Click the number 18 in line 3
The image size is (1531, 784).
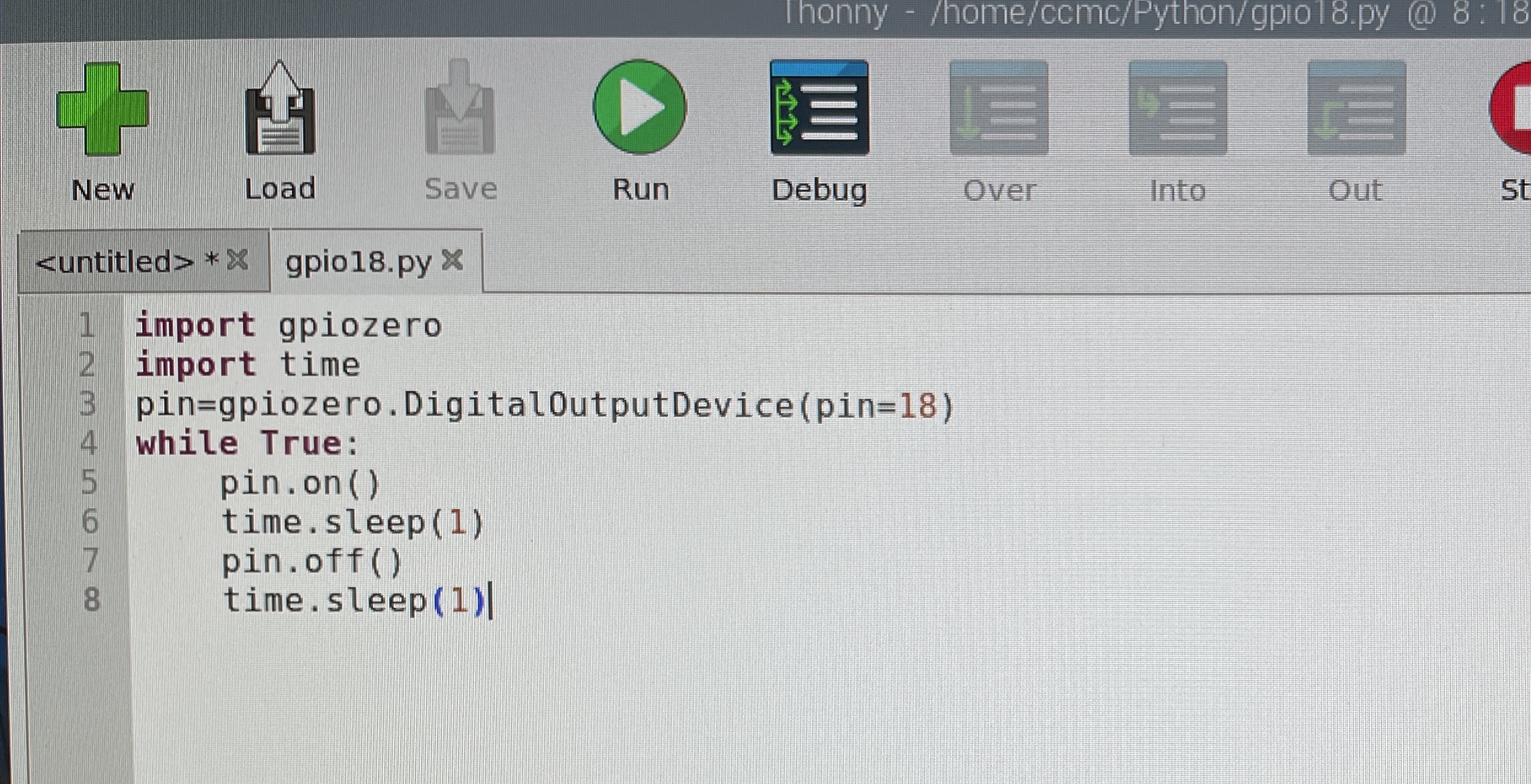click(918, 406)
